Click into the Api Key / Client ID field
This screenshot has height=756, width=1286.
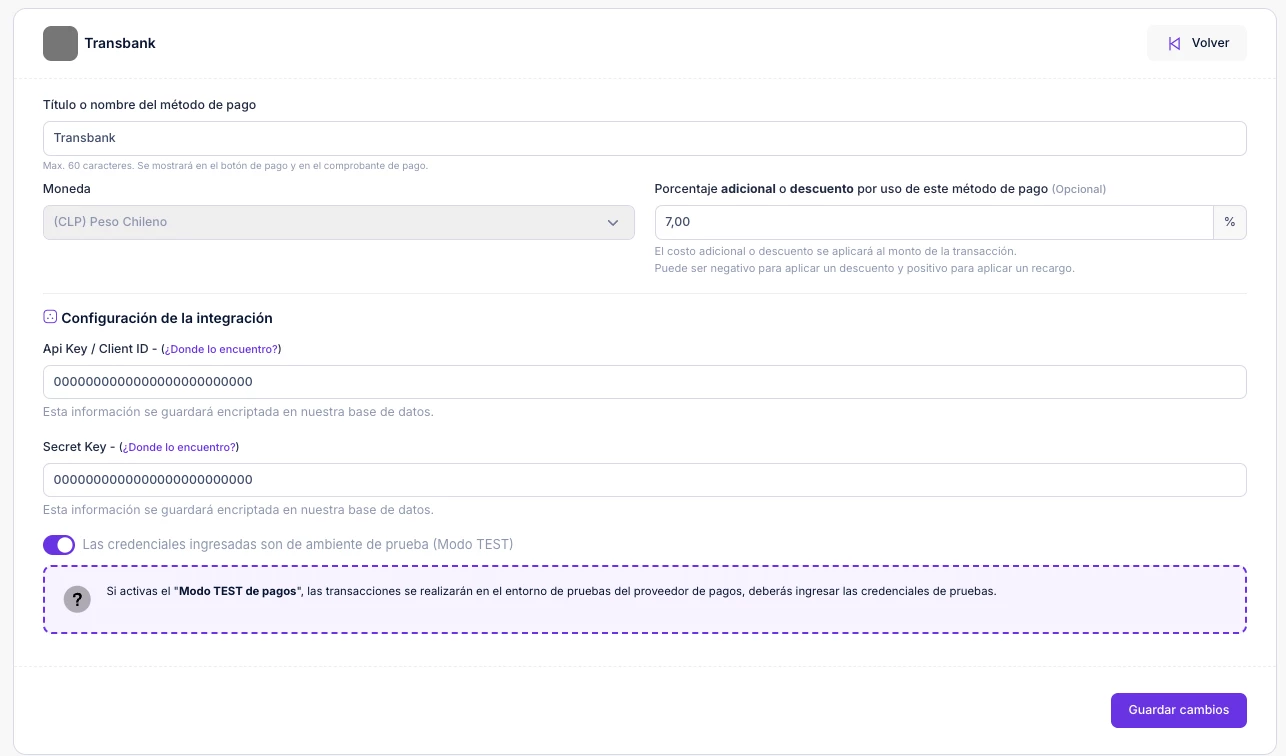[644, 382]
